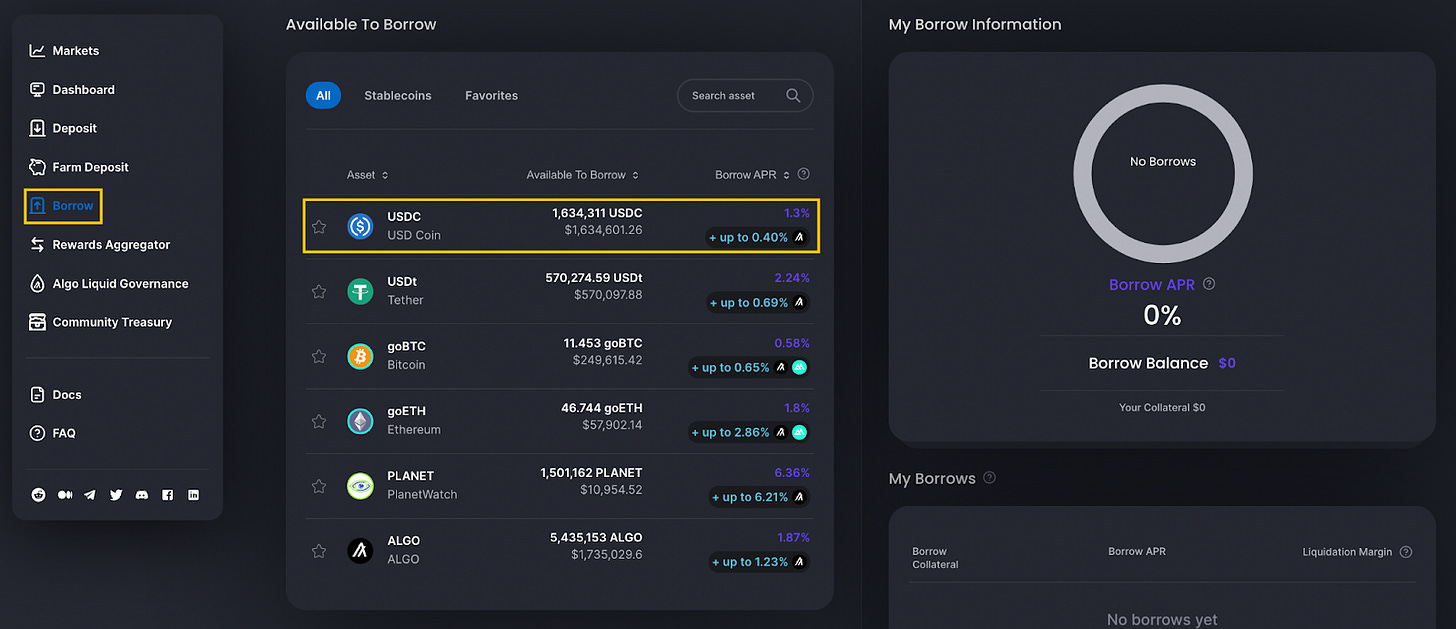Switch to the Stablecoins tab

398,96
